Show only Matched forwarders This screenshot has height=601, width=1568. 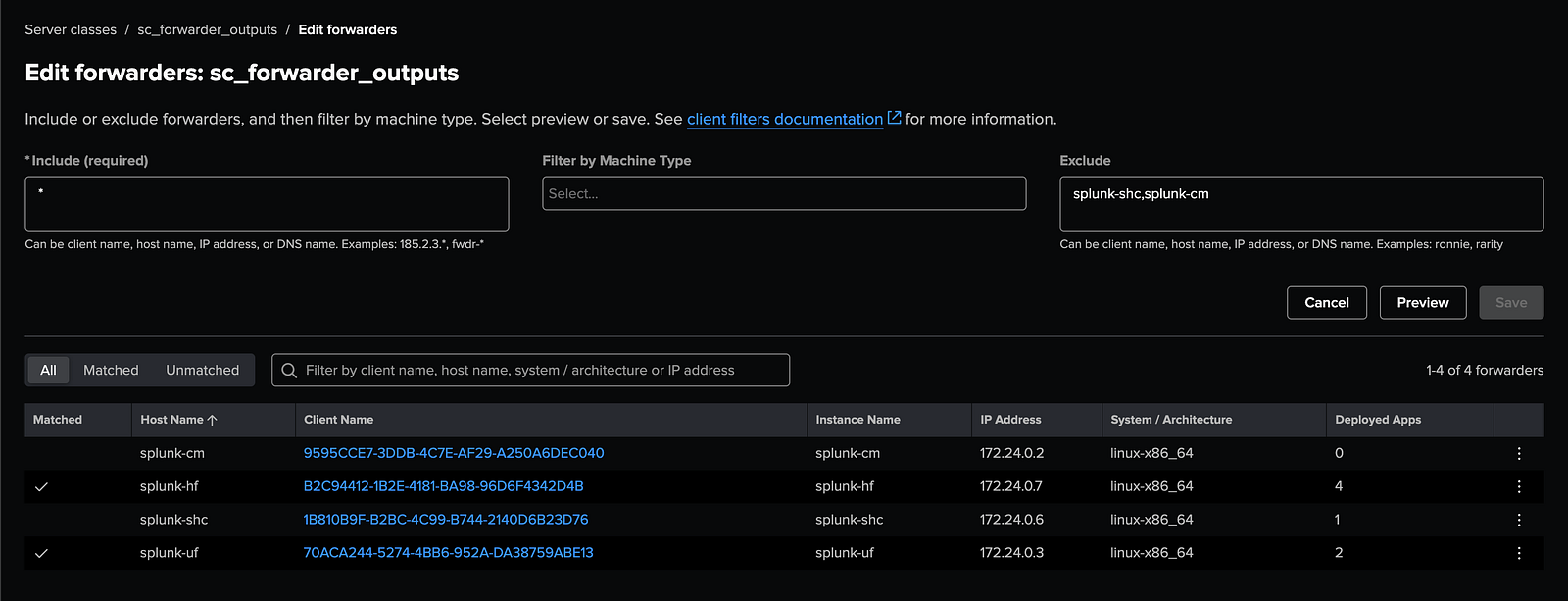111,371
